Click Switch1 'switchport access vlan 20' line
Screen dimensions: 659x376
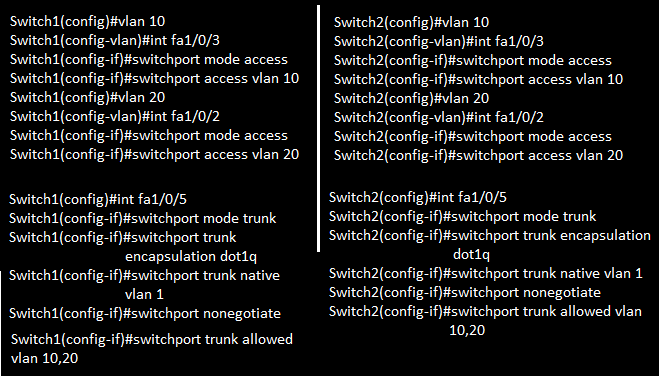point(154,154)
